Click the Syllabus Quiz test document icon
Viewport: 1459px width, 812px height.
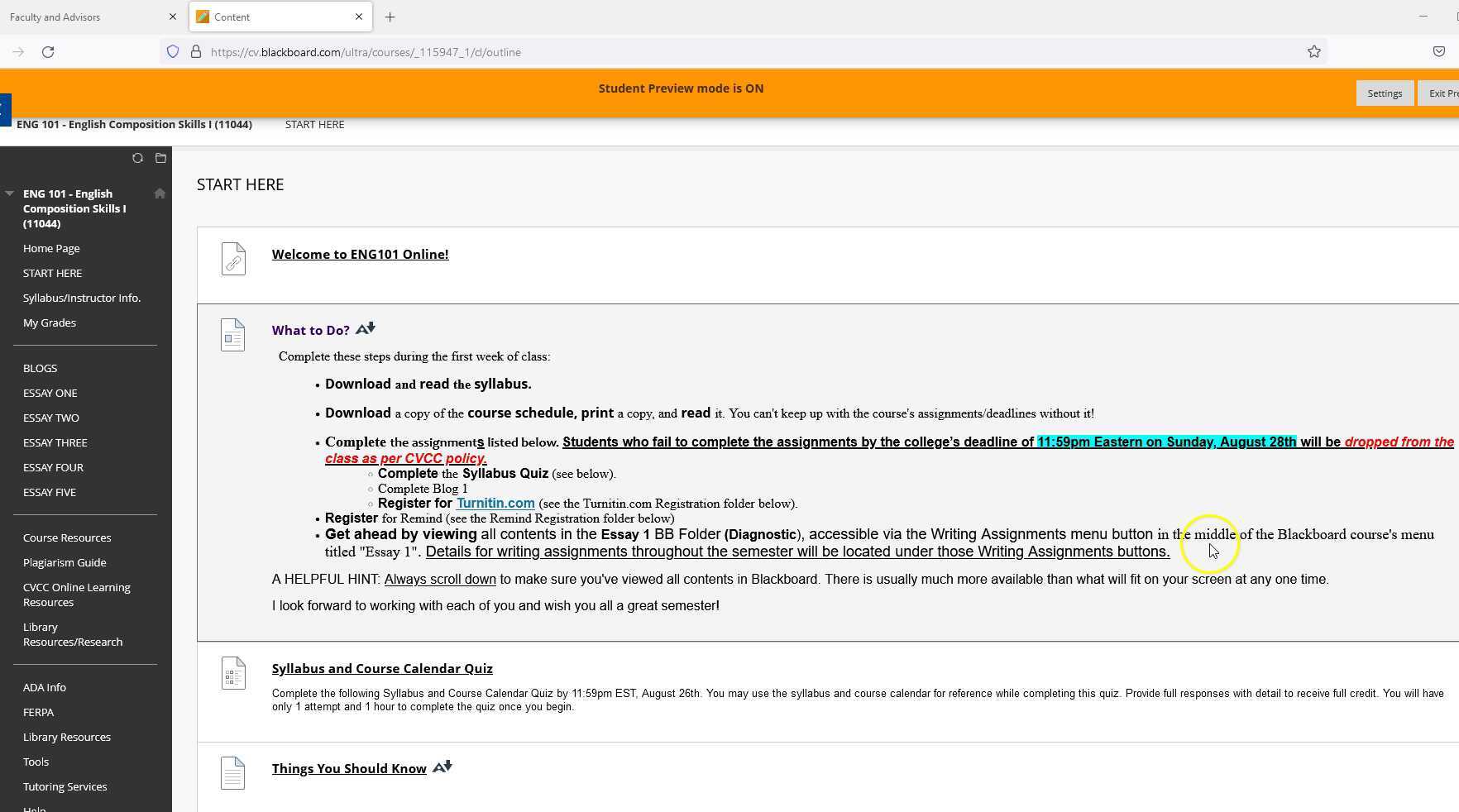233,674
